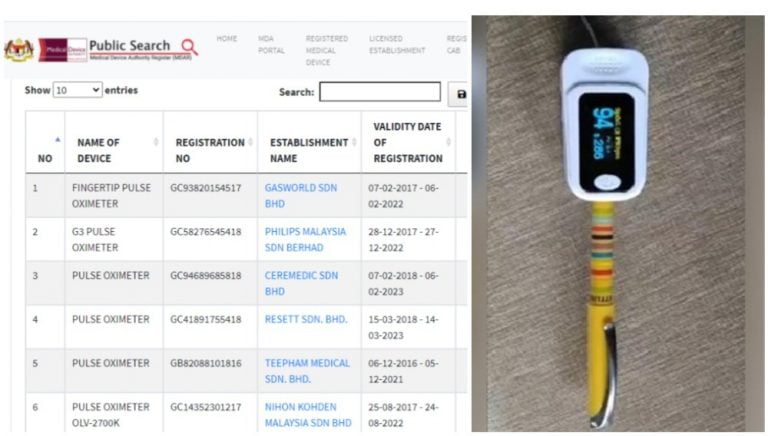Select registration number GB82088101816
The width and height of the screenshot is (768, 436).
[x=206, y=363]
